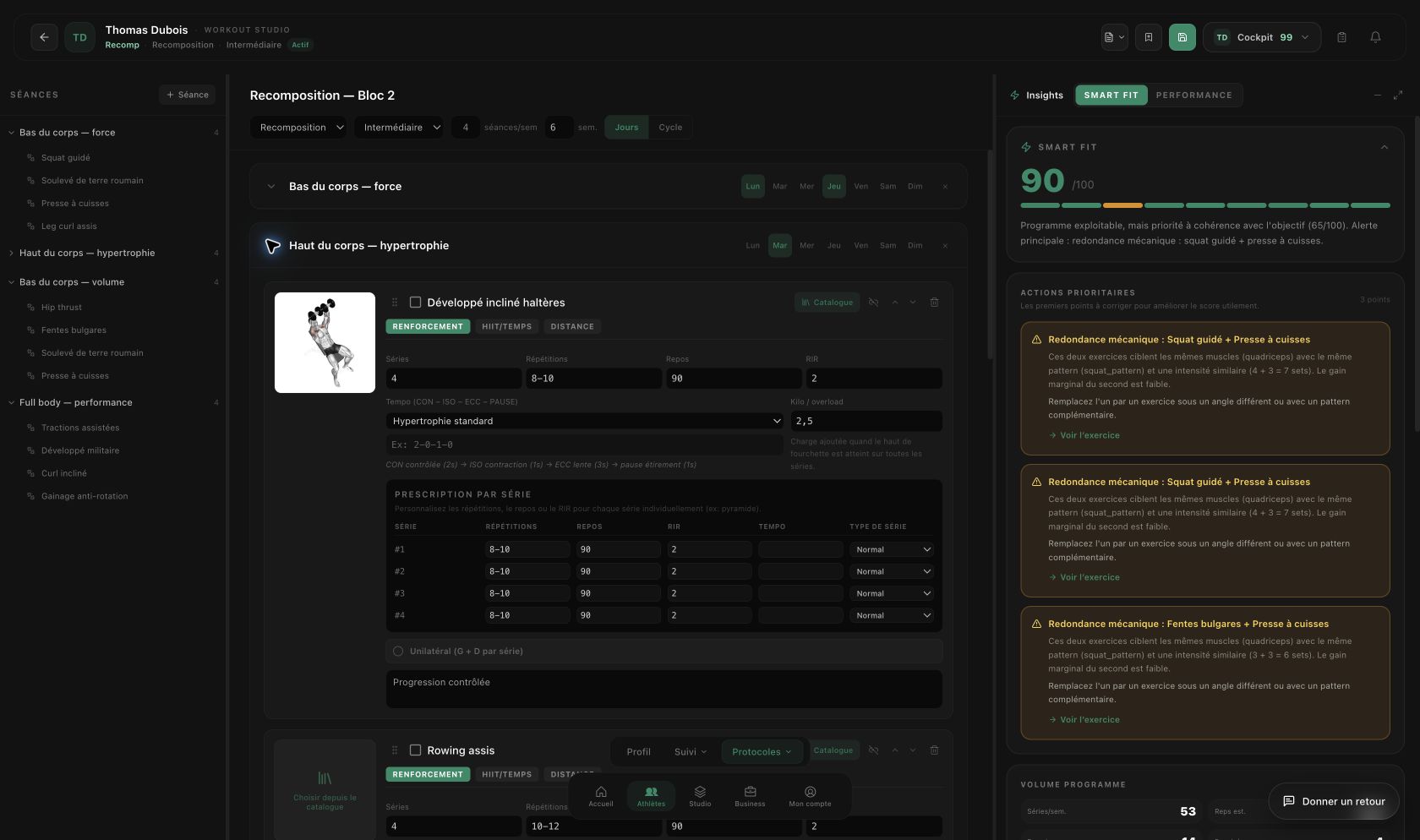Select DISTANCE mode for Développé incliné haltères
Viewport: 1420px width, 840px height.
click(572, 327)
